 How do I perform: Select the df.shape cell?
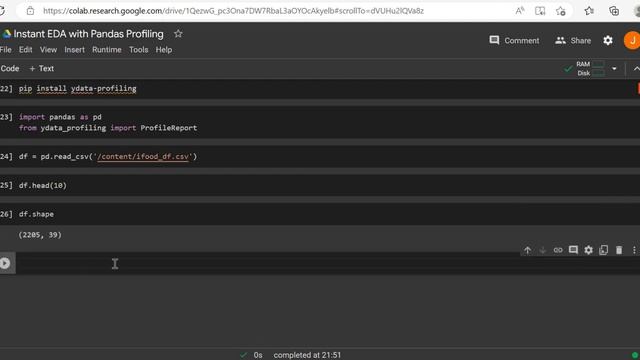pyautogui.click(x=36, y=214)
